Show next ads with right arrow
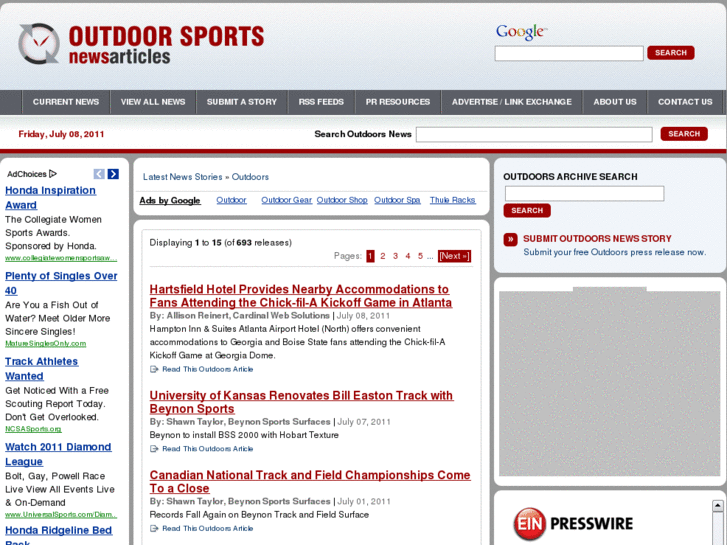 [x=113, y=174]
